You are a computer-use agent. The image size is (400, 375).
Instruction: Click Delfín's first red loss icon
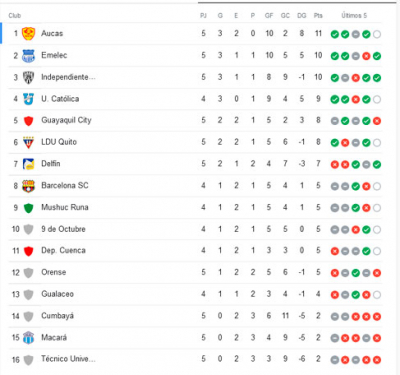pos(335,164)
